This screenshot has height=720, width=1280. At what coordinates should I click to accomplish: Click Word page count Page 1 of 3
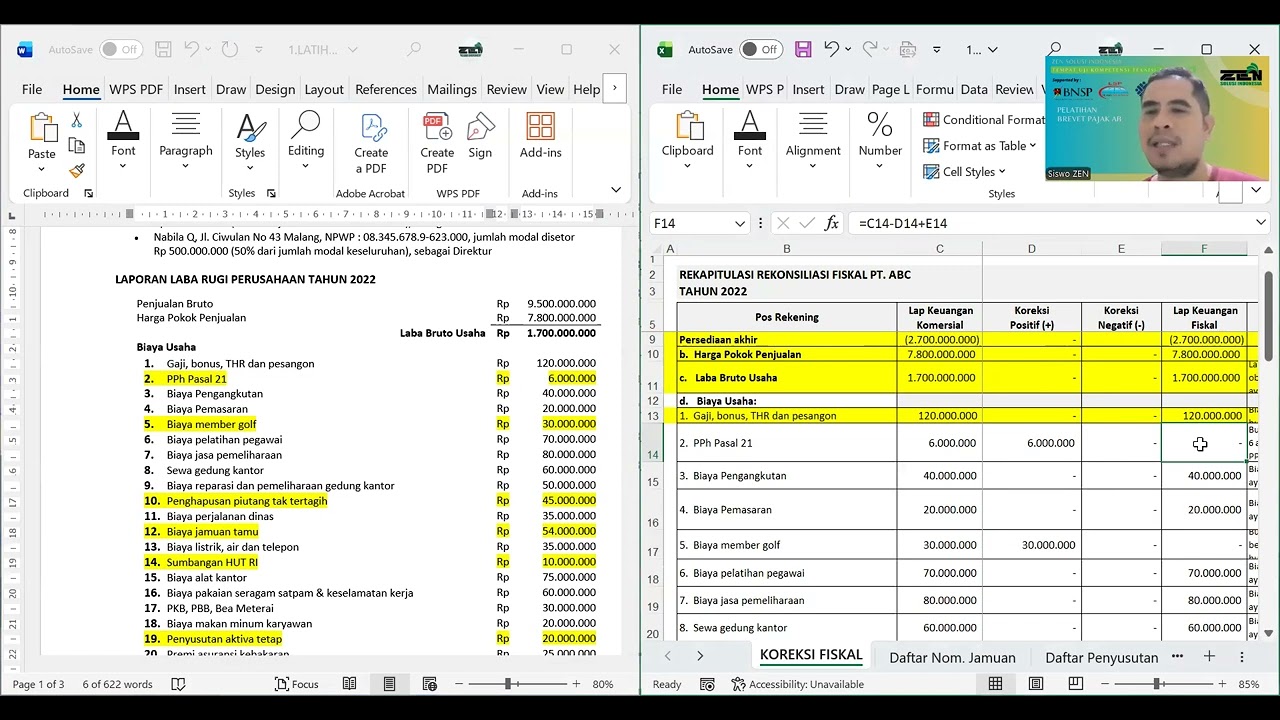[38, 684]
